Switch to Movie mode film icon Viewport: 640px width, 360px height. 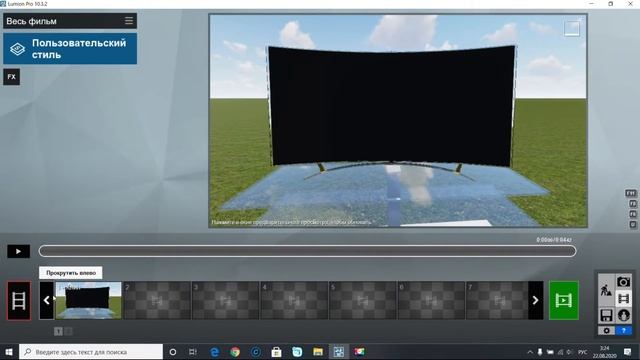pos(623,298)
